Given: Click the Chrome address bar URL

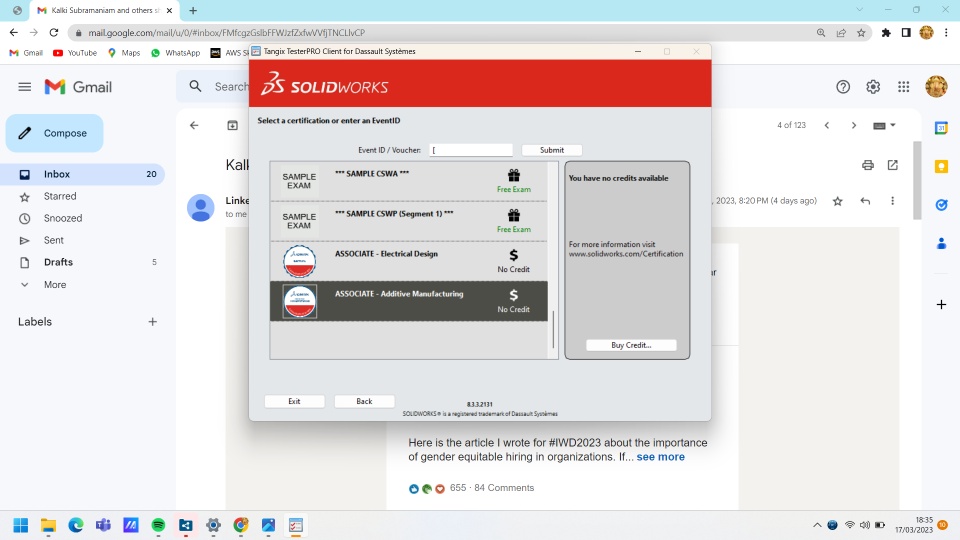Looking at the screenshot, I should pos(227,33).
